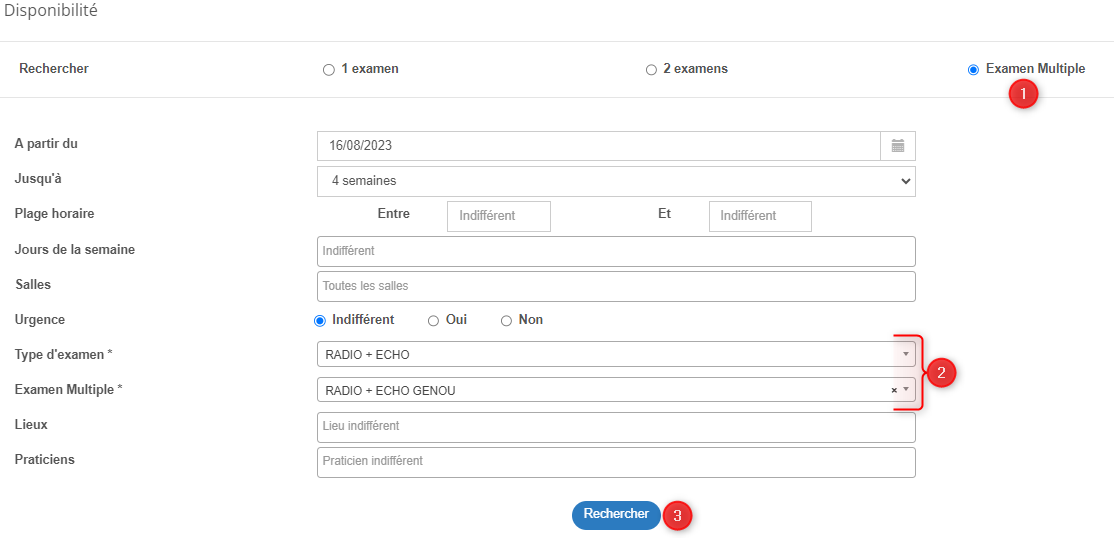Image resolution: width=1114 pixels, height=538 pixels.
Task: Click the Toutes les salles field
Action: pos(616,286)
